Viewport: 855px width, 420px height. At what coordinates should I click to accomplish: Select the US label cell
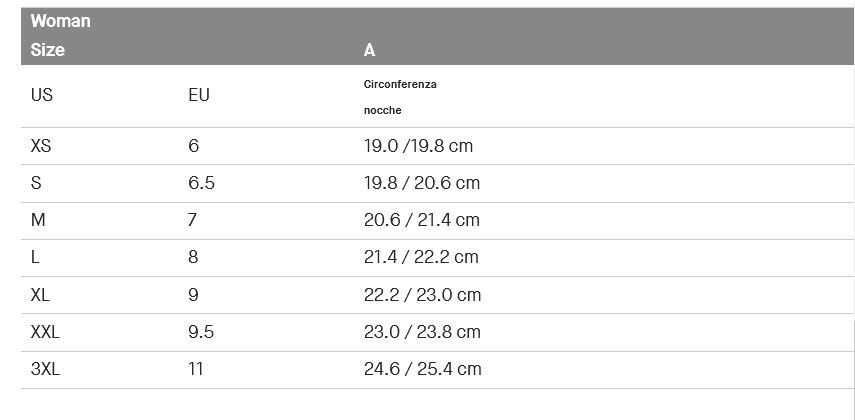pyautogui.click(x=41, y=95)
